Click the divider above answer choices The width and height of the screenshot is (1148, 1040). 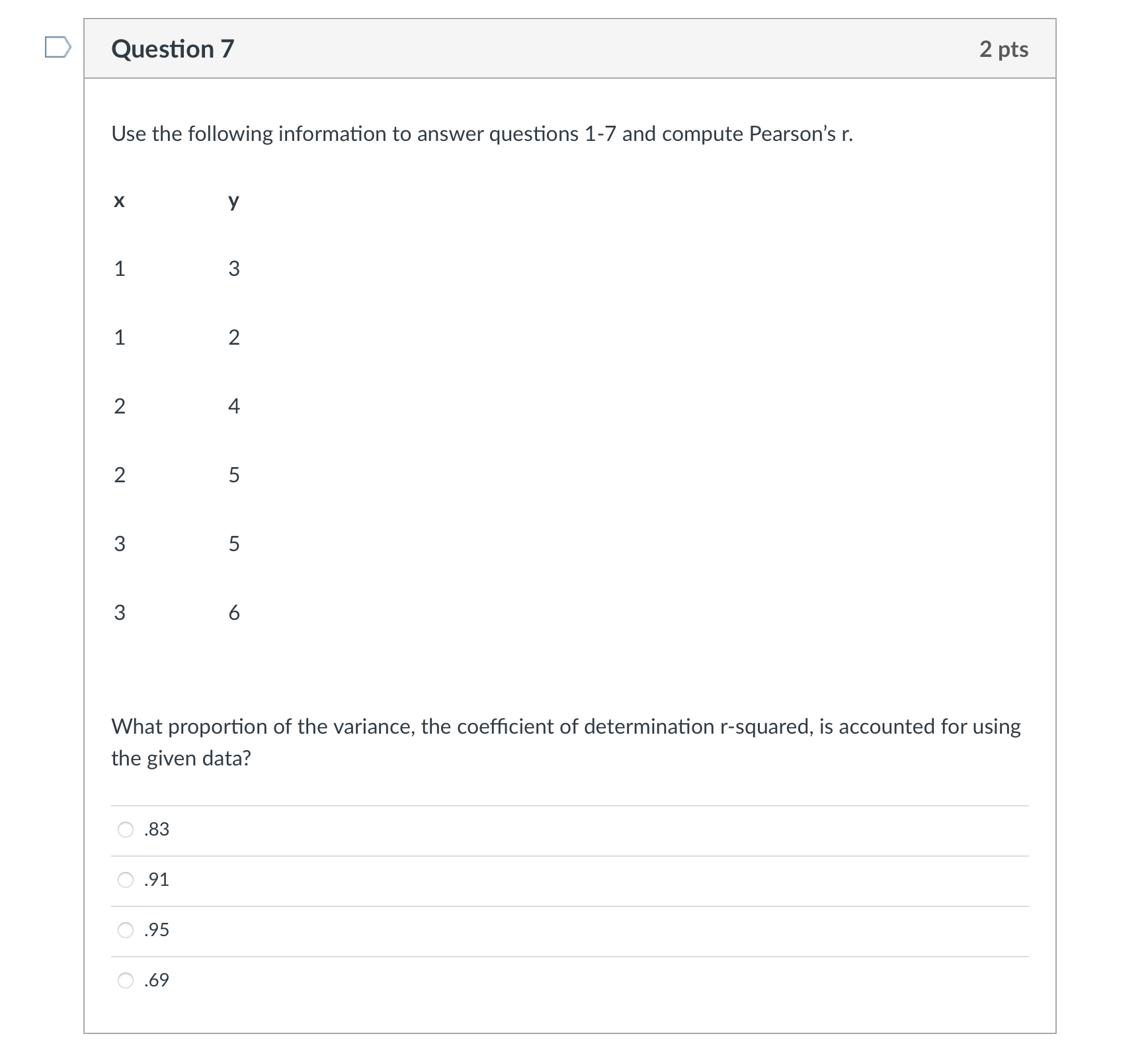point(569,806)
